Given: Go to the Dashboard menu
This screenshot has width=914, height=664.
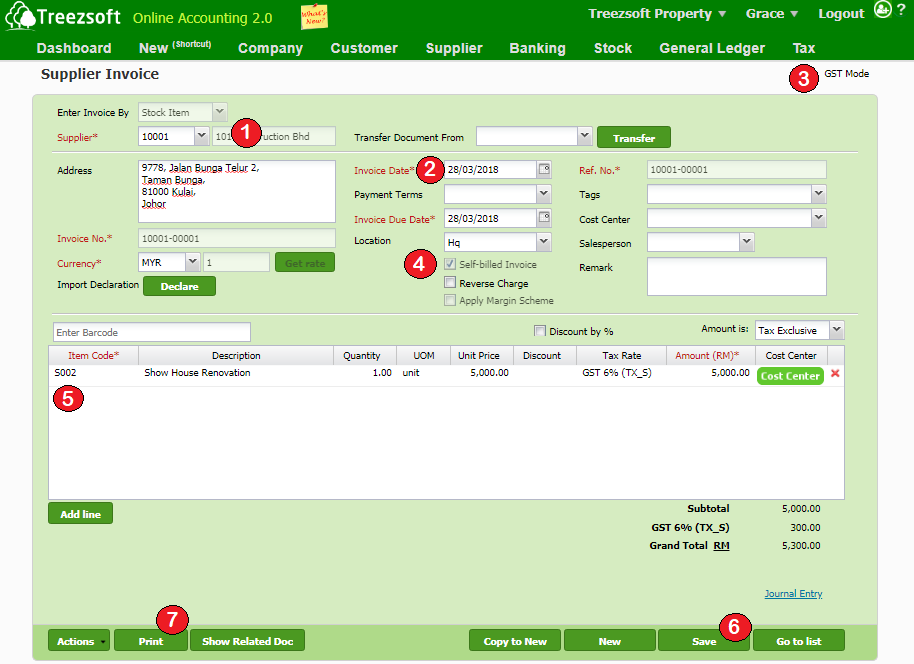Looking at the screenshot, I should pos(74,48).
